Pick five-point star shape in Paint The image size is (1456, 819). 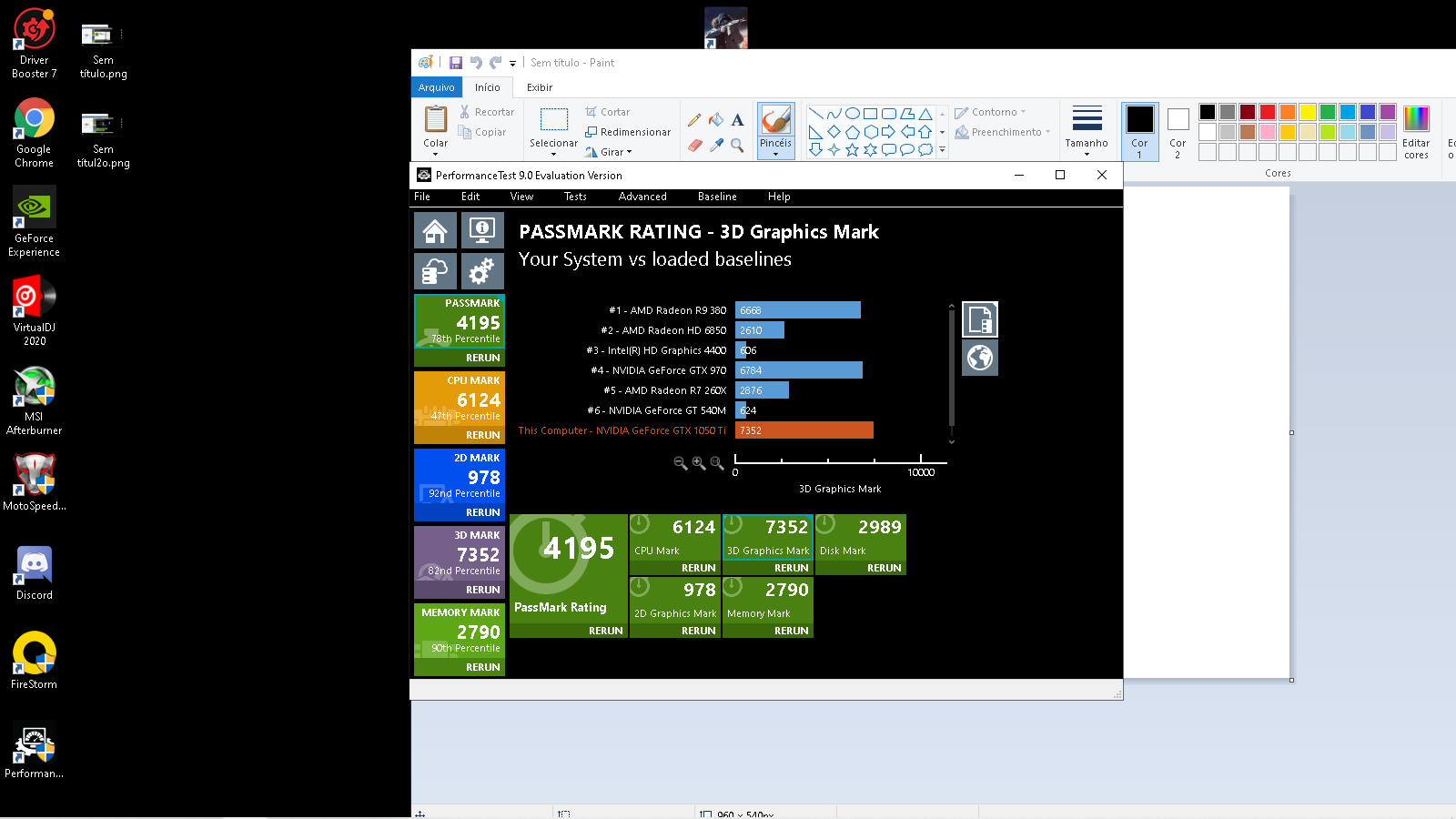click(852, 150)
